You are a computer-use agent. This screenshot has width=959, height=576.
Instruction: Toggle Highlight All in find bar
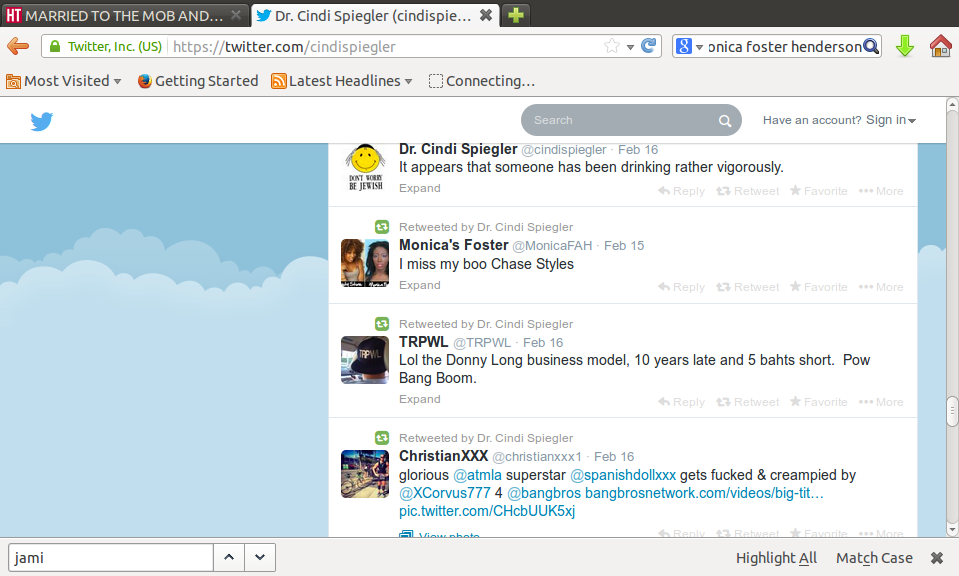coord(776,558)
